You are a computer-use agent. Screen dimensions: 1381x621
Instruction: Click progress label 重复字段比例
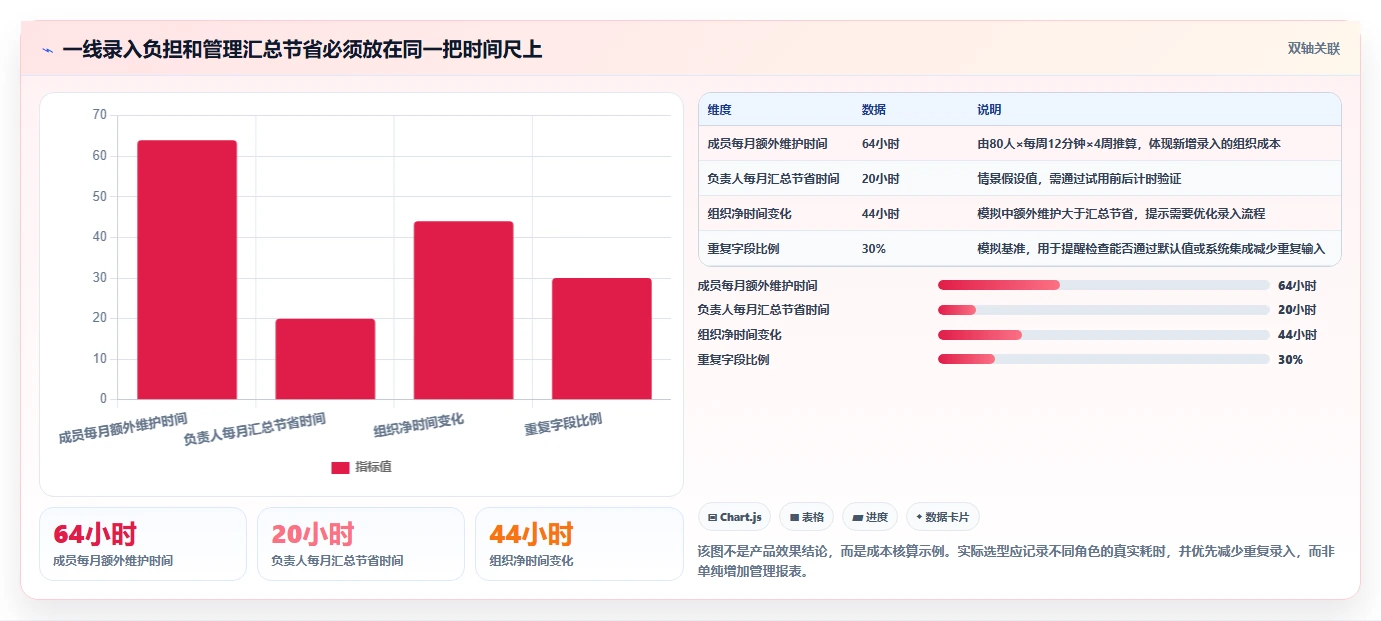pos(733,360)
